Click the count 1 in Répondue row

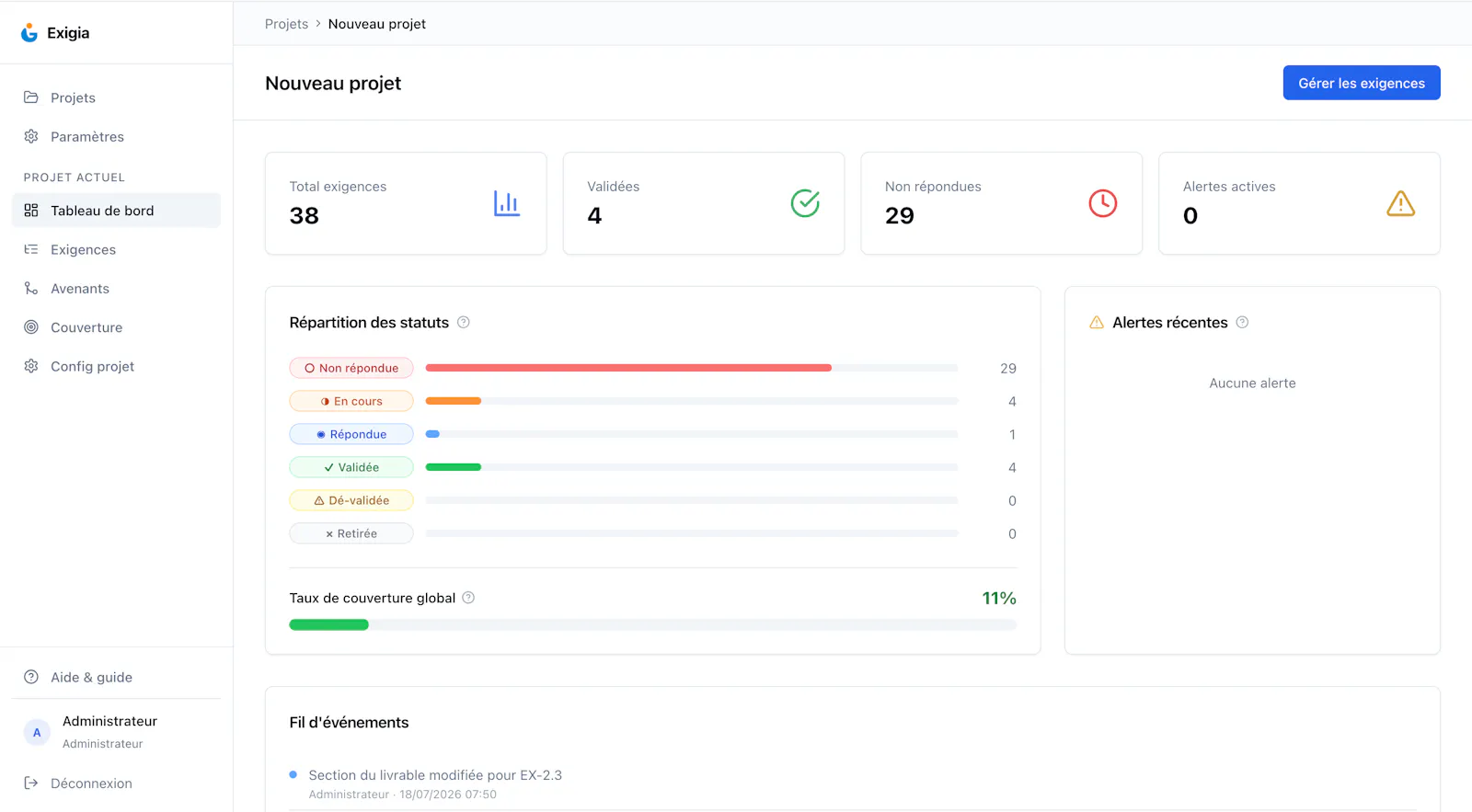(x=1012, y=434)
